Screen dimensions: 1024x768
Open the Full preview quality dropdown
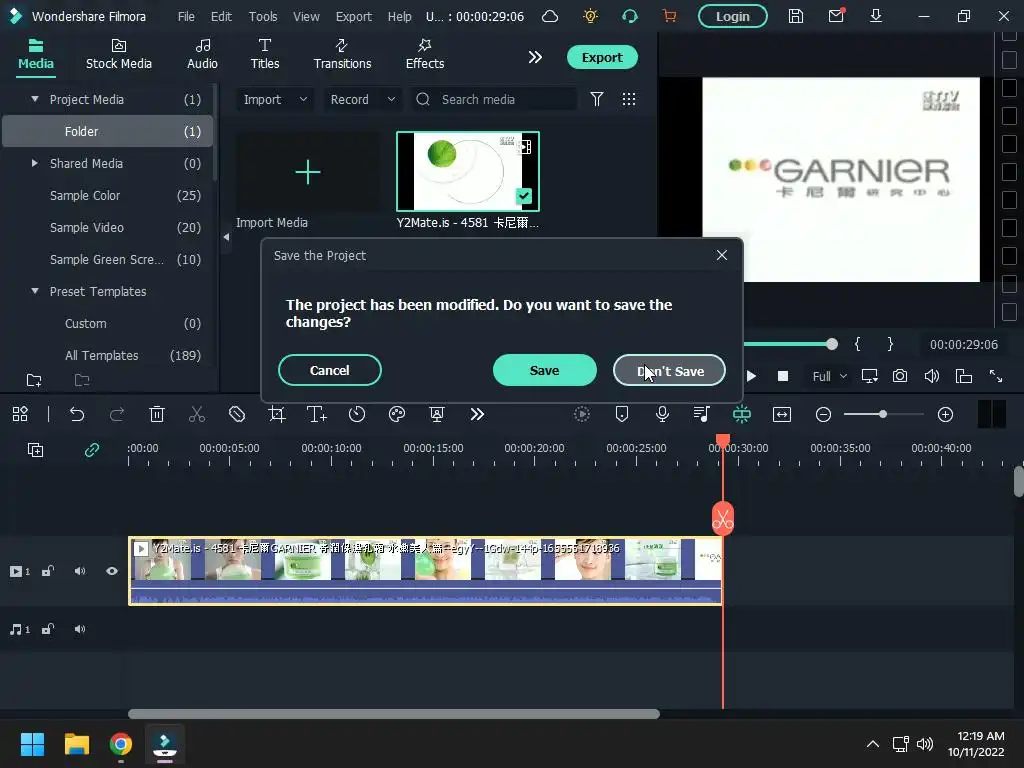(829, 376)
